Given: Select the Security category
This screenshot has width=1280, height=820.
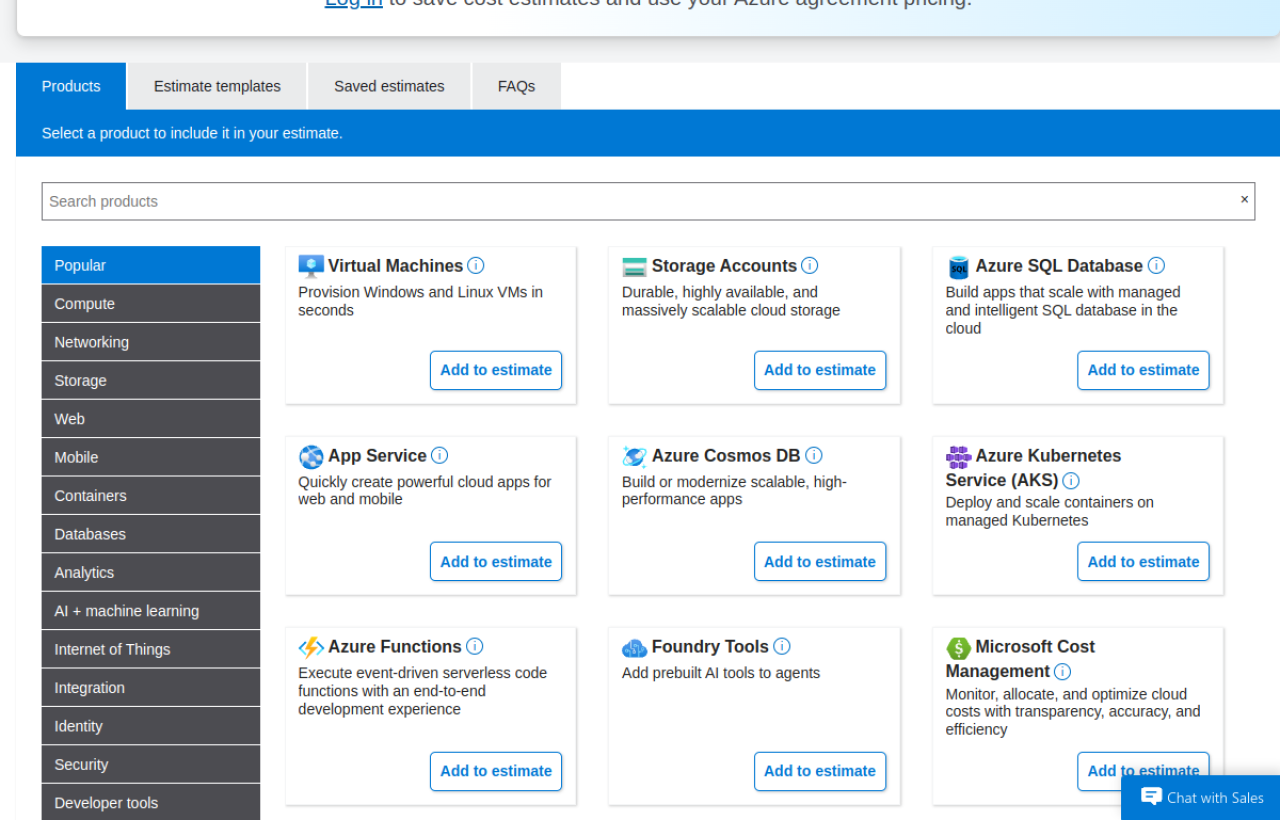Looking at the screenshot, I should click(x=151, y=764).
